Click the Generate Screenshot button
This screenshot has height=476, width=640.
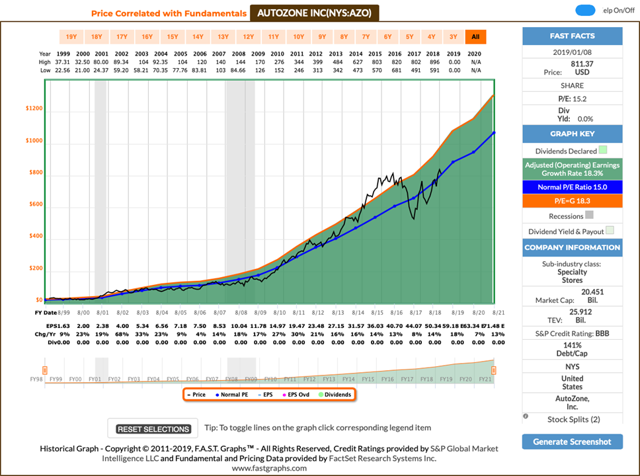(572, 442)
